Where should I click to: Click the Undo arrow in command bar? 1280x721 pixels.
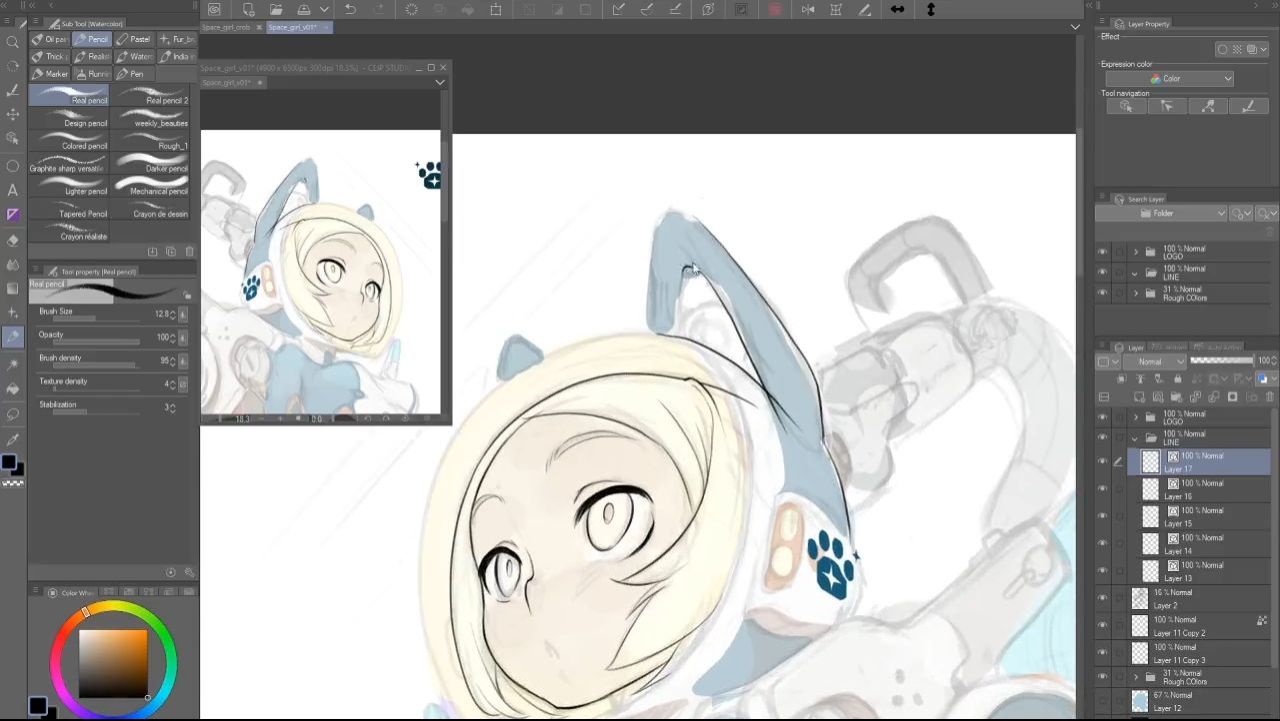point(350,10)
